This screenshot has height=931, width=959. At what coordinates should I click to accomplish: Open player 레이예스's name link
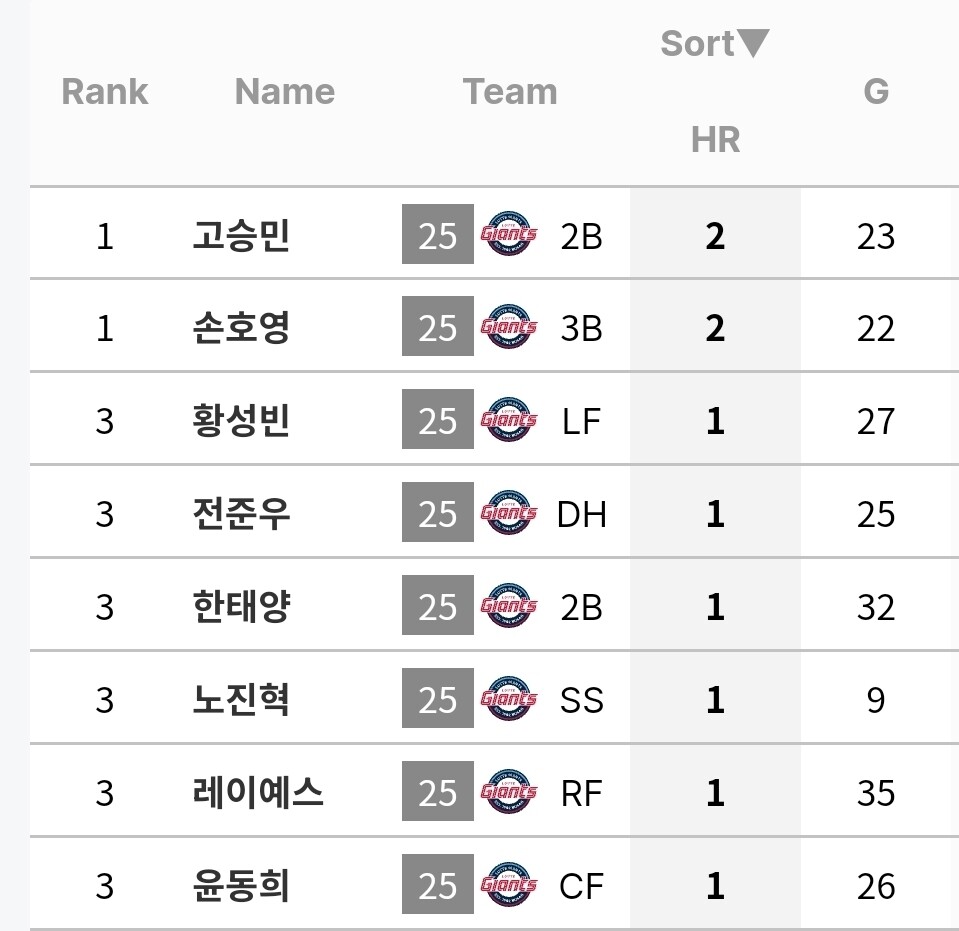258,793
